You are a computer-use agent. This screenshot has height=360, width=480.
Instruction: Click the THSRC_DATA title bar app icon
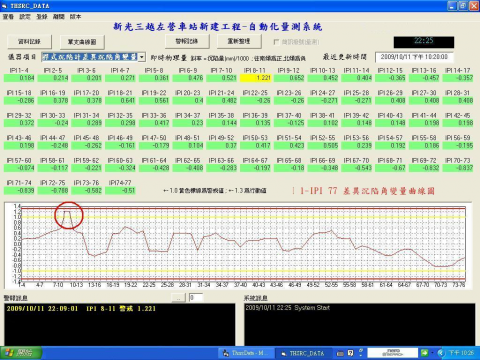tap(4, 6)
